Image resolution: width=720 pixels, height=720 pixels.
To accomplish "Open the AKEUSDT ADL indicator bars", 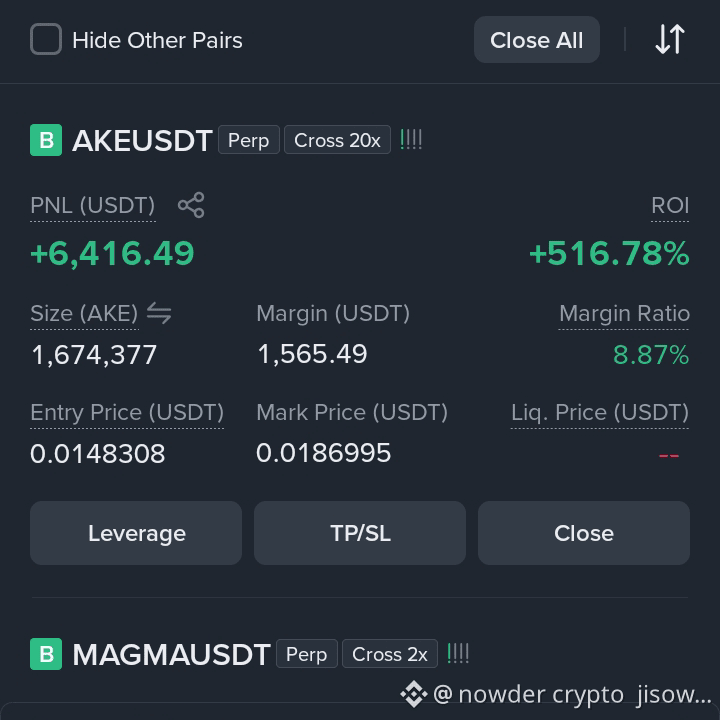I will point(411,140).
